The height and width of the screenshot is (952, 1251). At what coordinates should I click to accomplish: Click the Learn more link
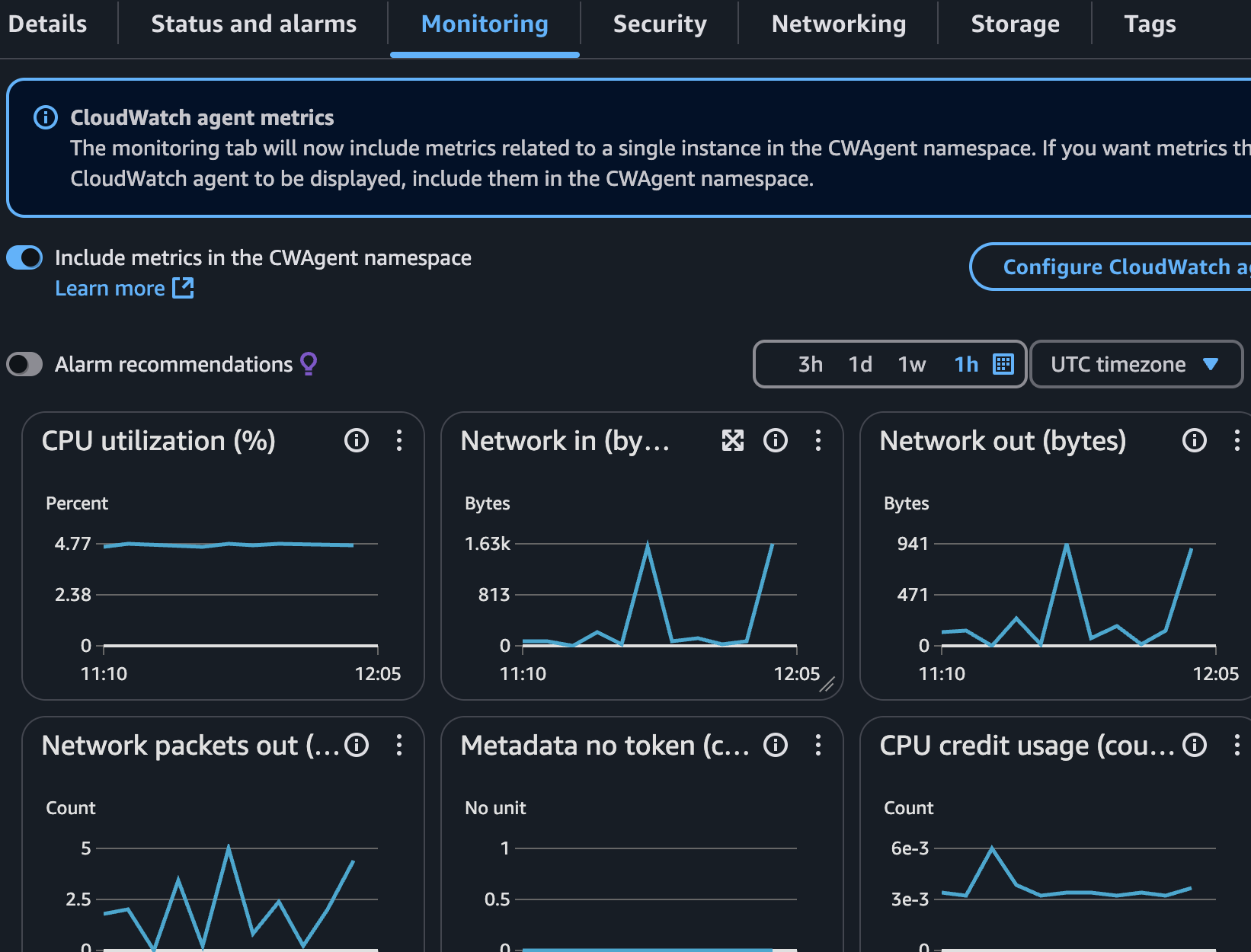[124, 289]
